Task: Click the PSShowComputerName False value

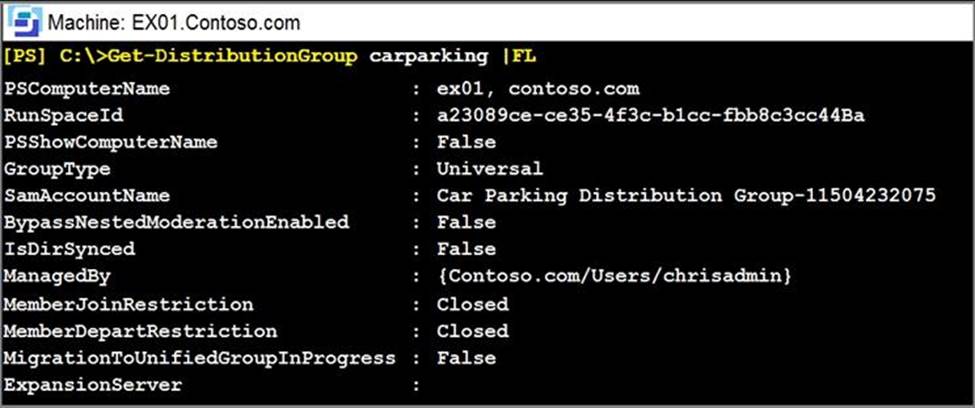Action: (466, 142)
